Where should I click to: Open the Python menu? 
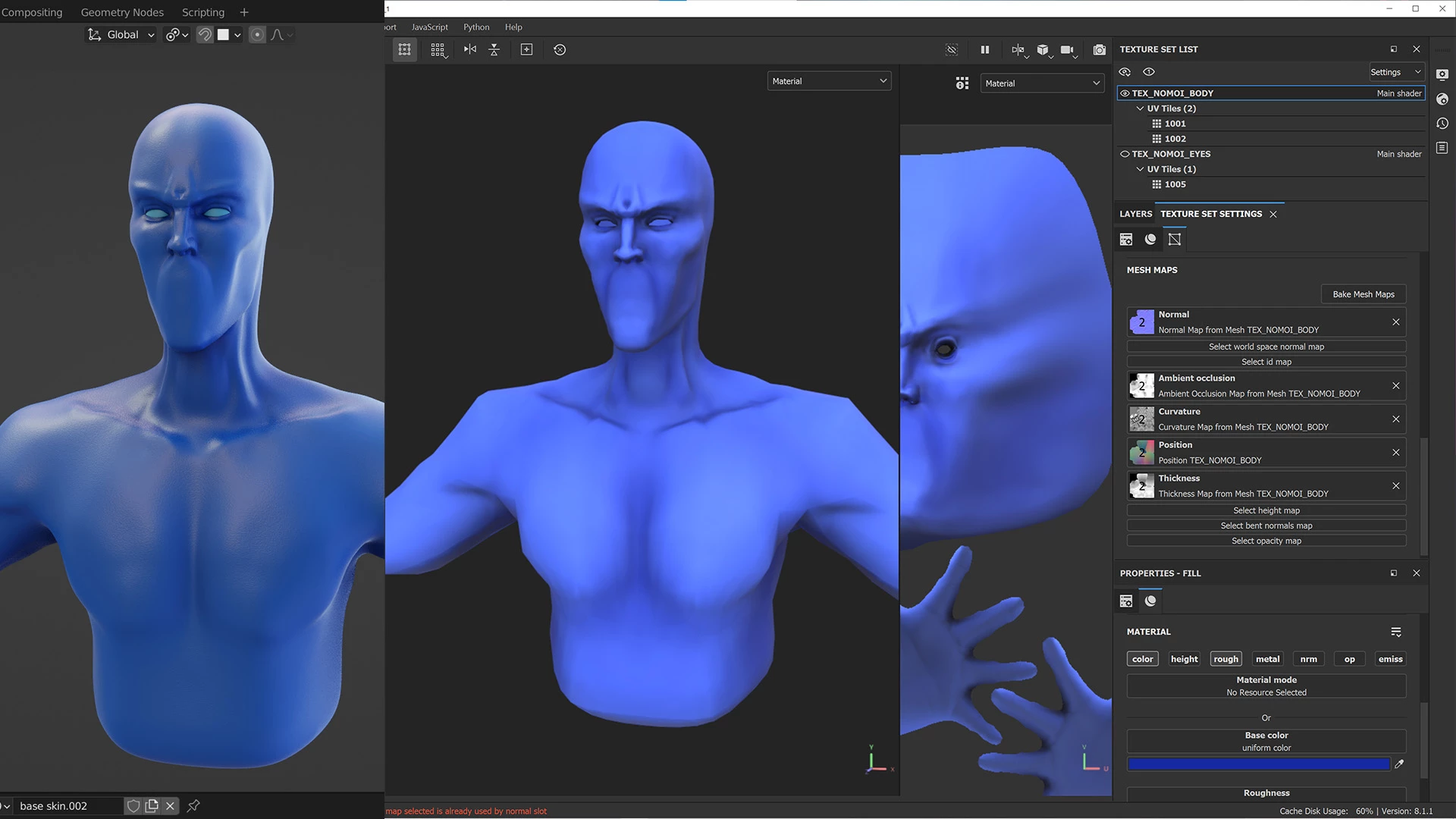476,27
